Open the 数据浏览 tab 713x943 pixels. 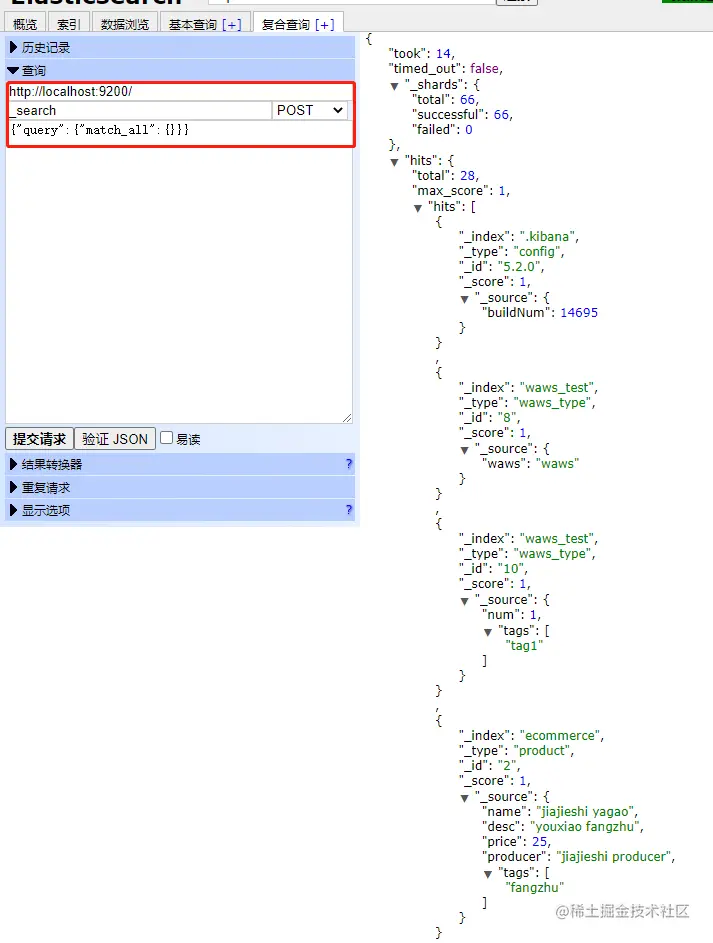click(125, 24)
